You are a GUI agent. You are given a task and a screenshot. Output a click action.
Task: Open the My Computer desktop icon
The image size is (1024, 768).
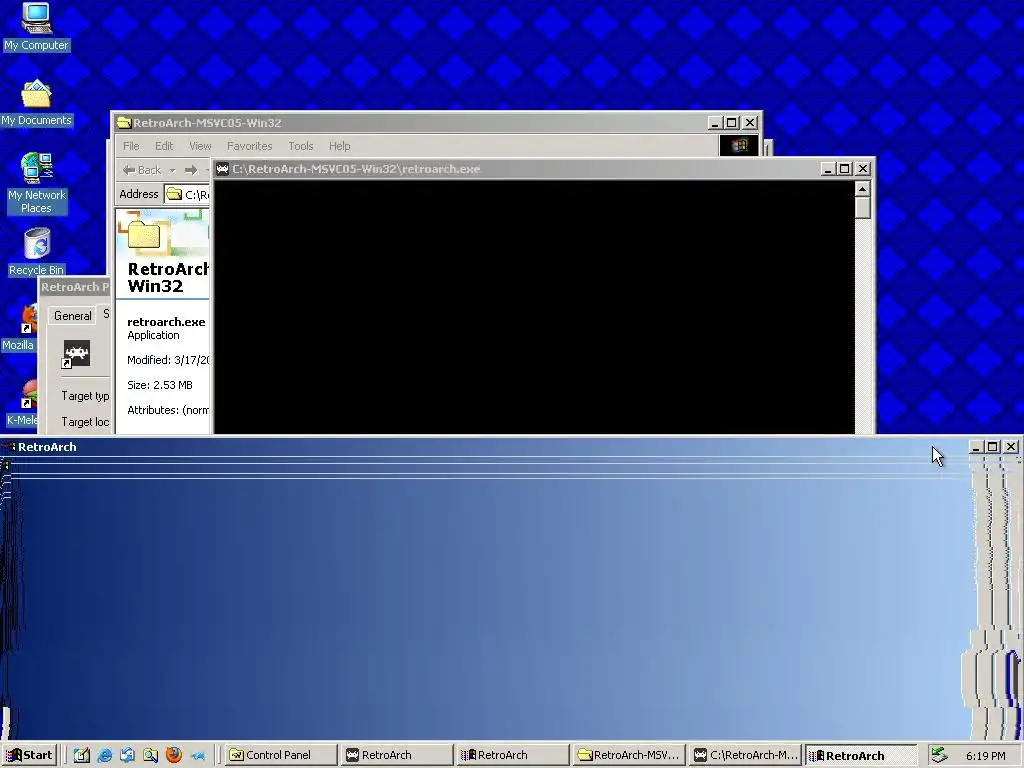click(36, 26)
